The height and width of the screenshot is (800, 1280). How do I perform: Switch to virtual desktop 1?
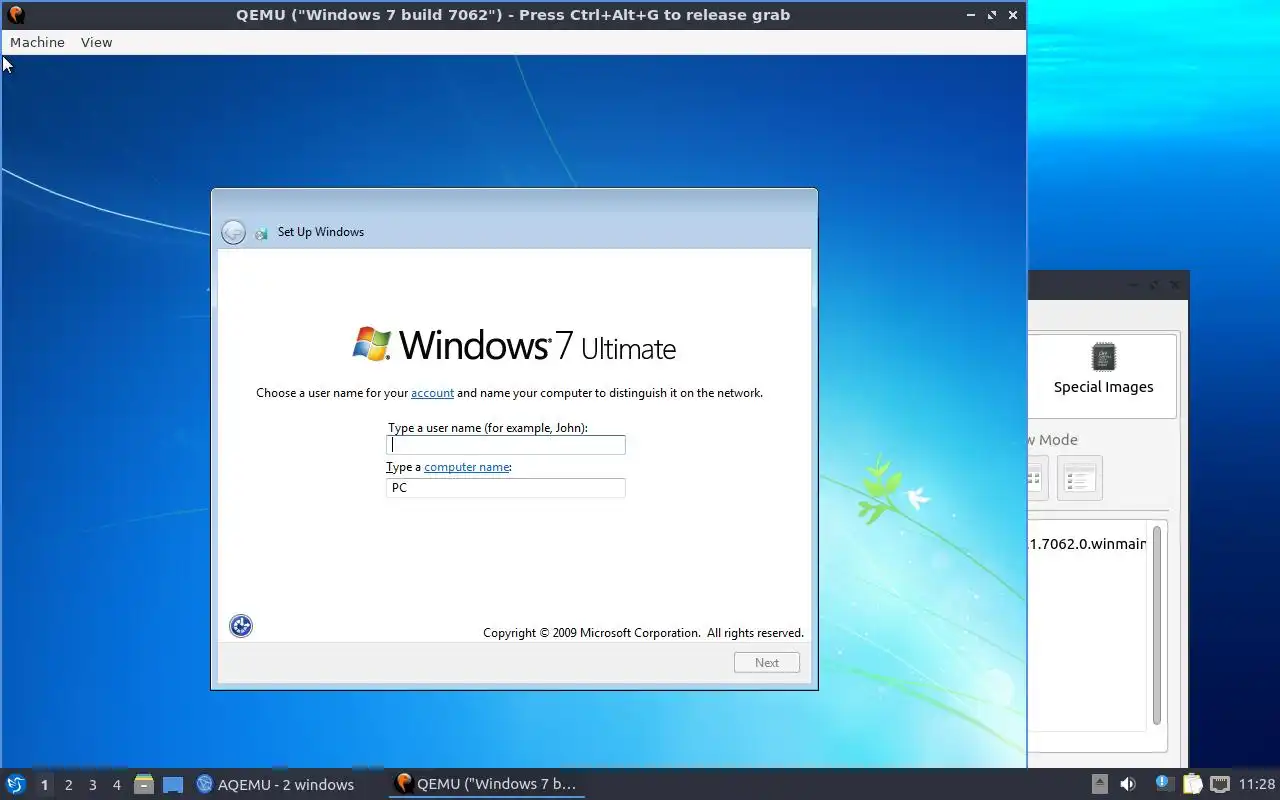tap(44, 785)
